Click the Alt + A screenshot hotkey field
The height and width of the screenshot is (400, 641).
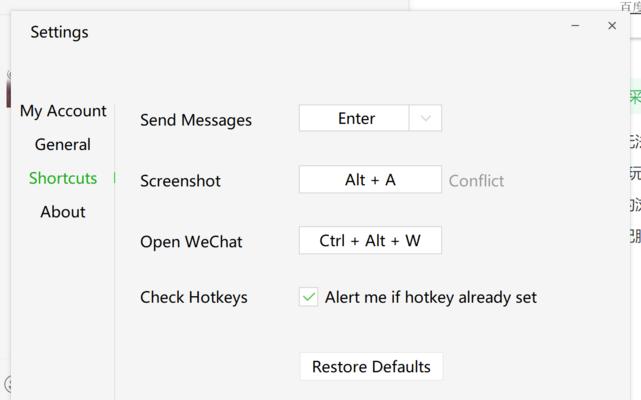click(370, 179)
